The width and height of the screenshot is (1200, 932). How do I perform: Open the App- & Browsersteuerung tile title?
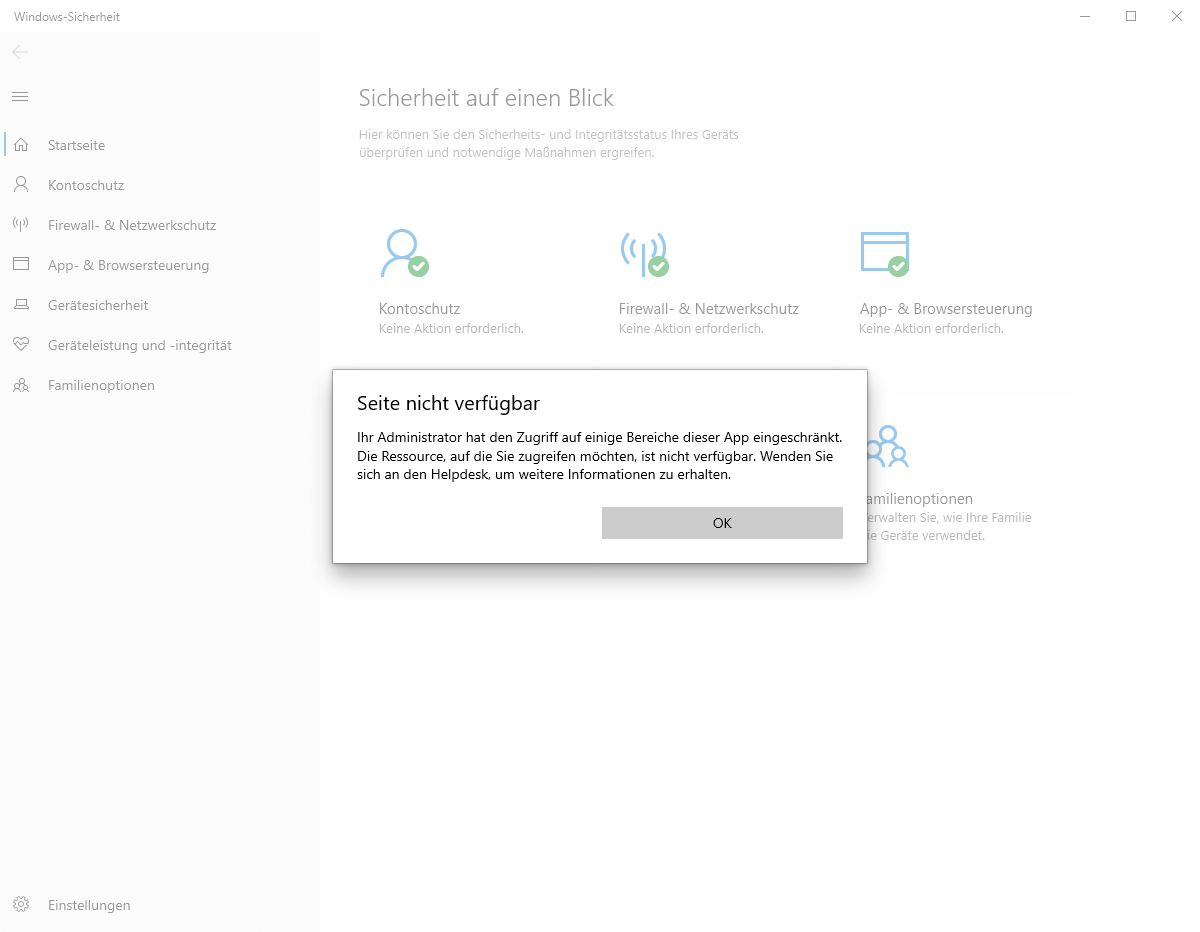click(946, 309)
